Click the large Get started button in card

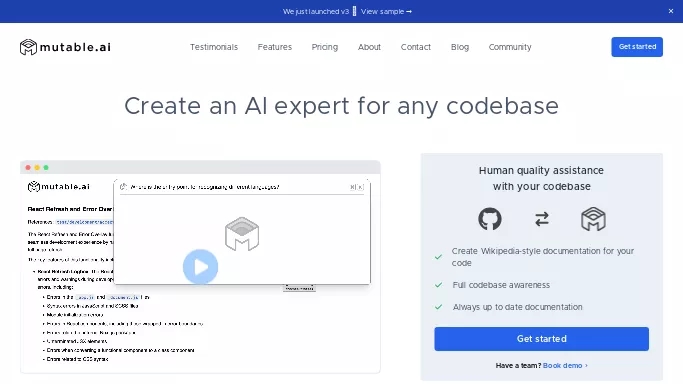[541, 339]
